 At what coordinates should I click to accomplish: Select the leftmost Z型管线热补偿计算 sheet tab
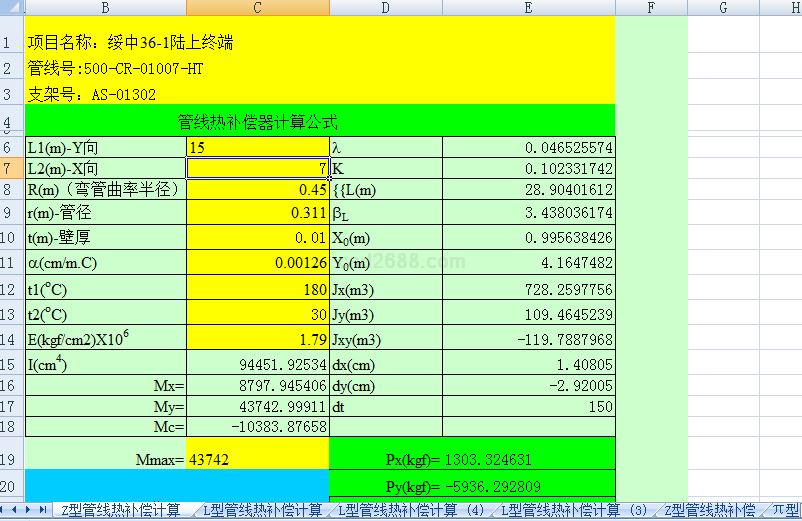(x=120, y=510)
